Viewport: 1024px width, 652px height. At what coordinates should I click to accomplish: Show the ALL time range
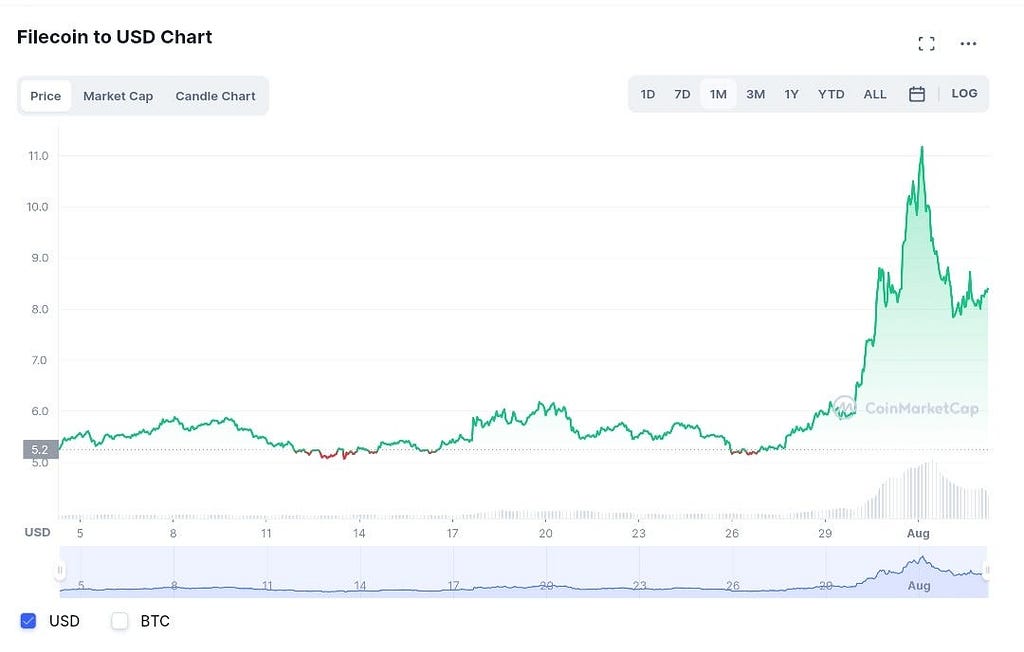point(874,94)
